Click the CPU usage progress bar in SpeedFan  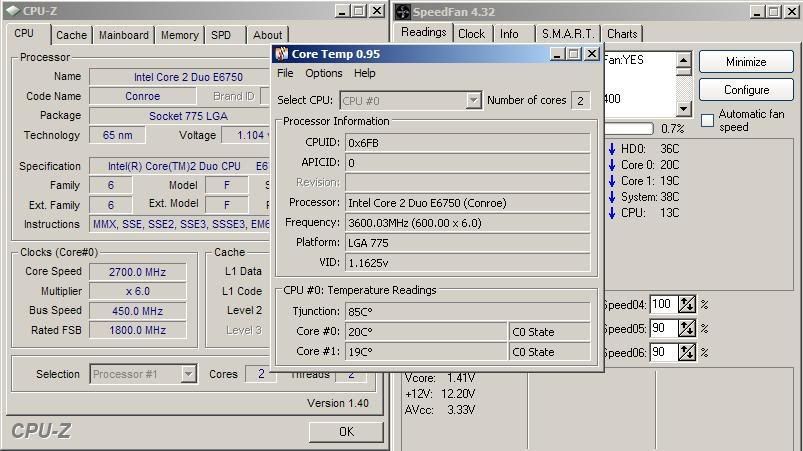[629, 128]
